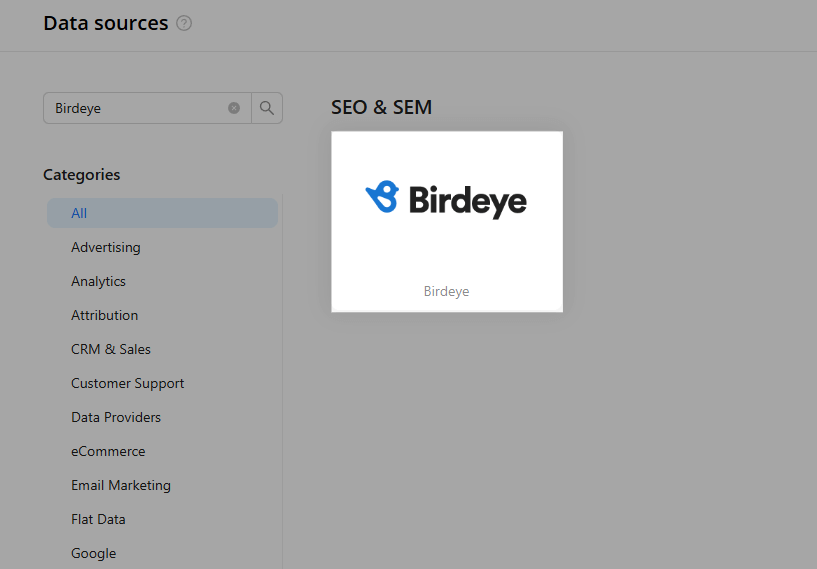Select the All category
817x569 pixels.
click(x=162, y=213)
